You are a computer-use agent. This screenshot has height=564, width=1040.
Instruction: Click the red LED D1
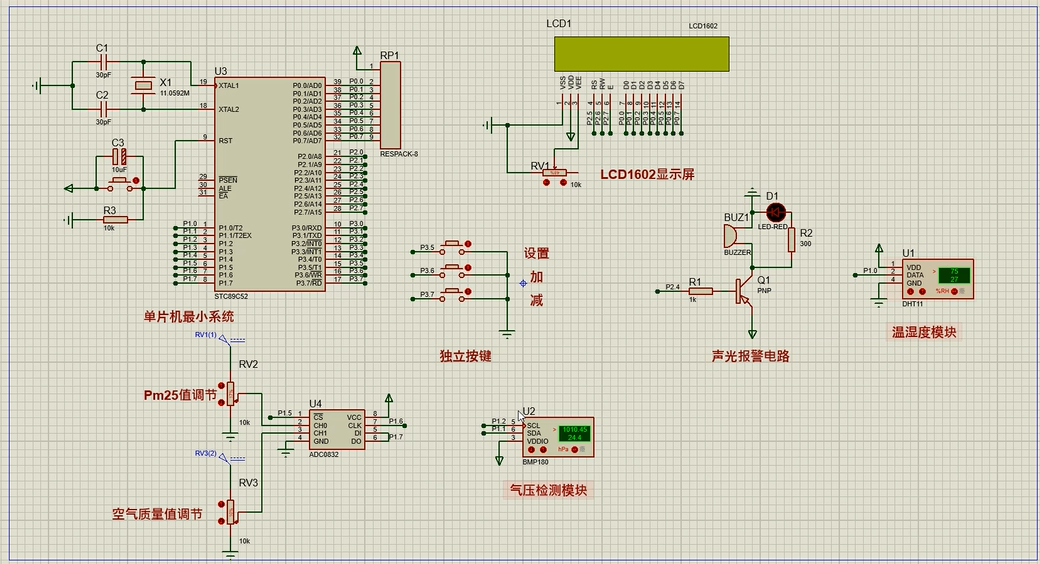776,212
